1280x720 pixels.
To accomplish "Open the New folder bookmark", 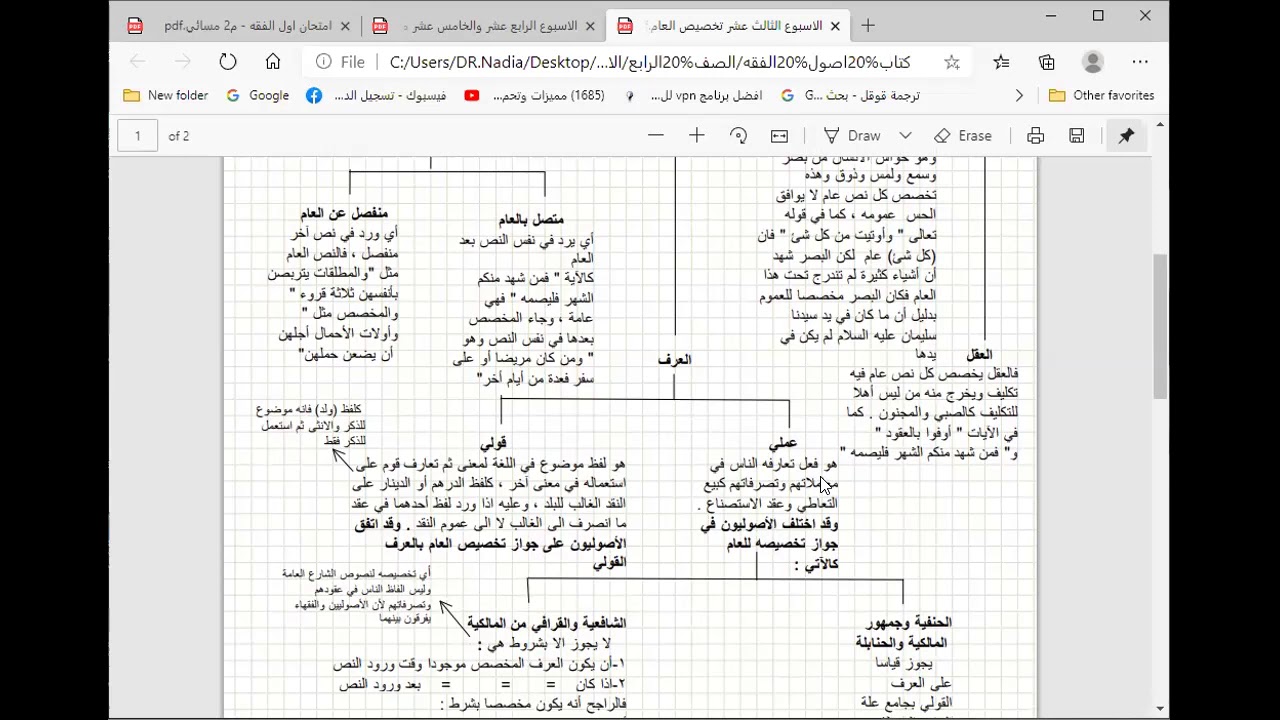I will (x=166, y=96).
